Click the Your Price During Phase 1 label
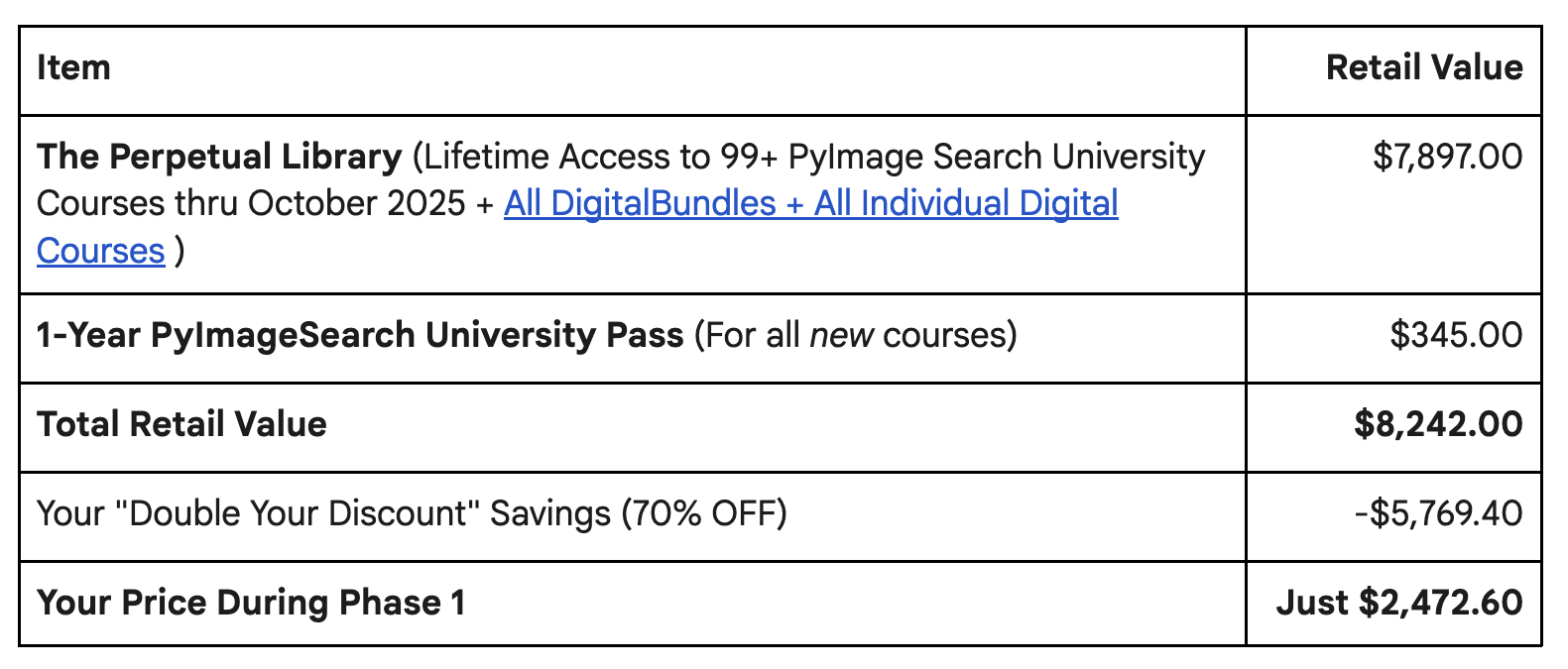Viewport: 1568px width, 669px height. pyautogui.click(x=251, y=603)
